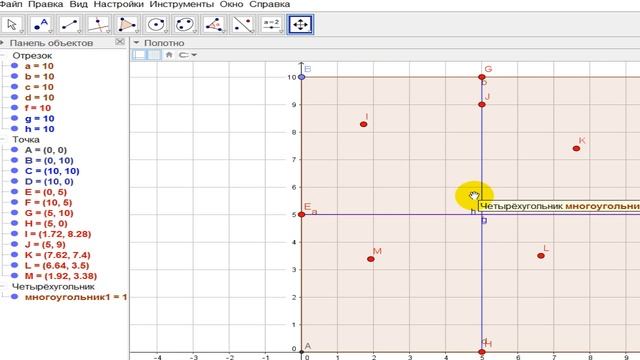Select the Reflect about line tool
Image resolution: width=640 pixels, height=360 pixels.
point(242,24)
